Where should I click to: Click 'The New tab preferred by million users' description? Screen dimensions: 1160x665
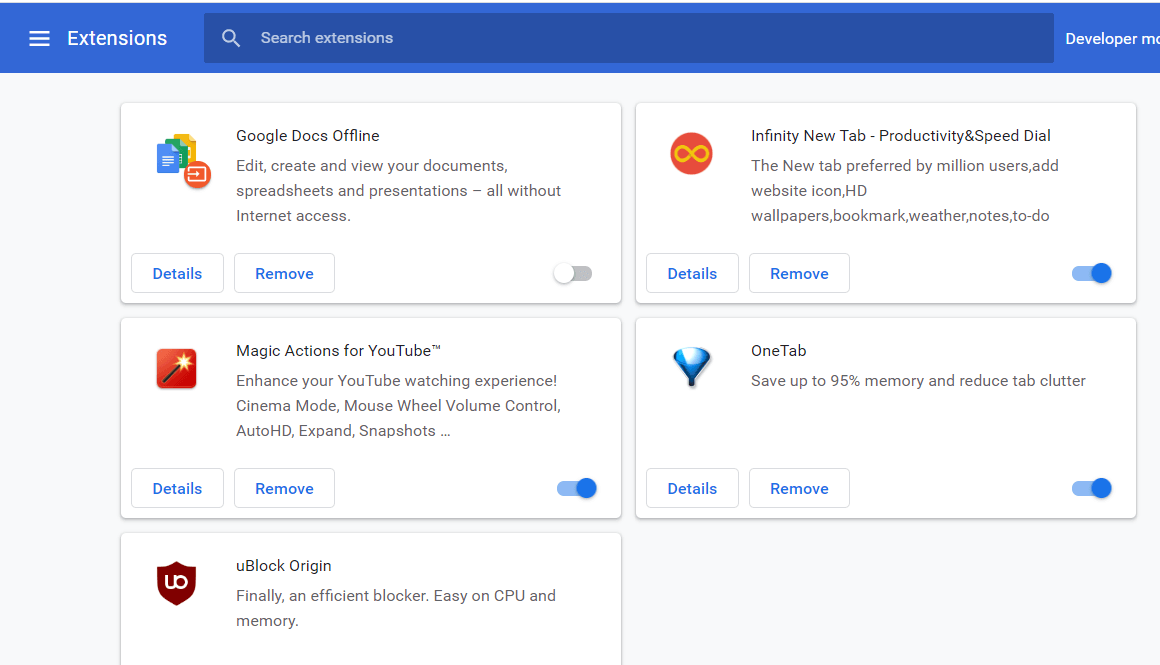click(905, 191)
